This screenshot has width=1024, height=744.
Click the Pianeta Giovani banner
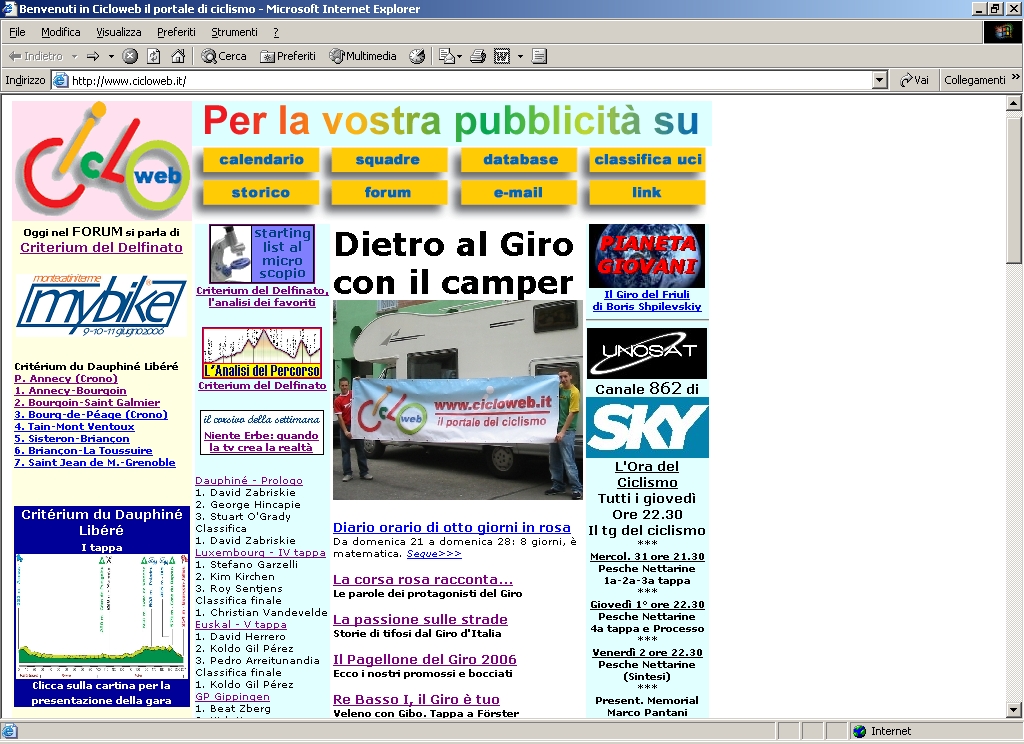(647, 256)
